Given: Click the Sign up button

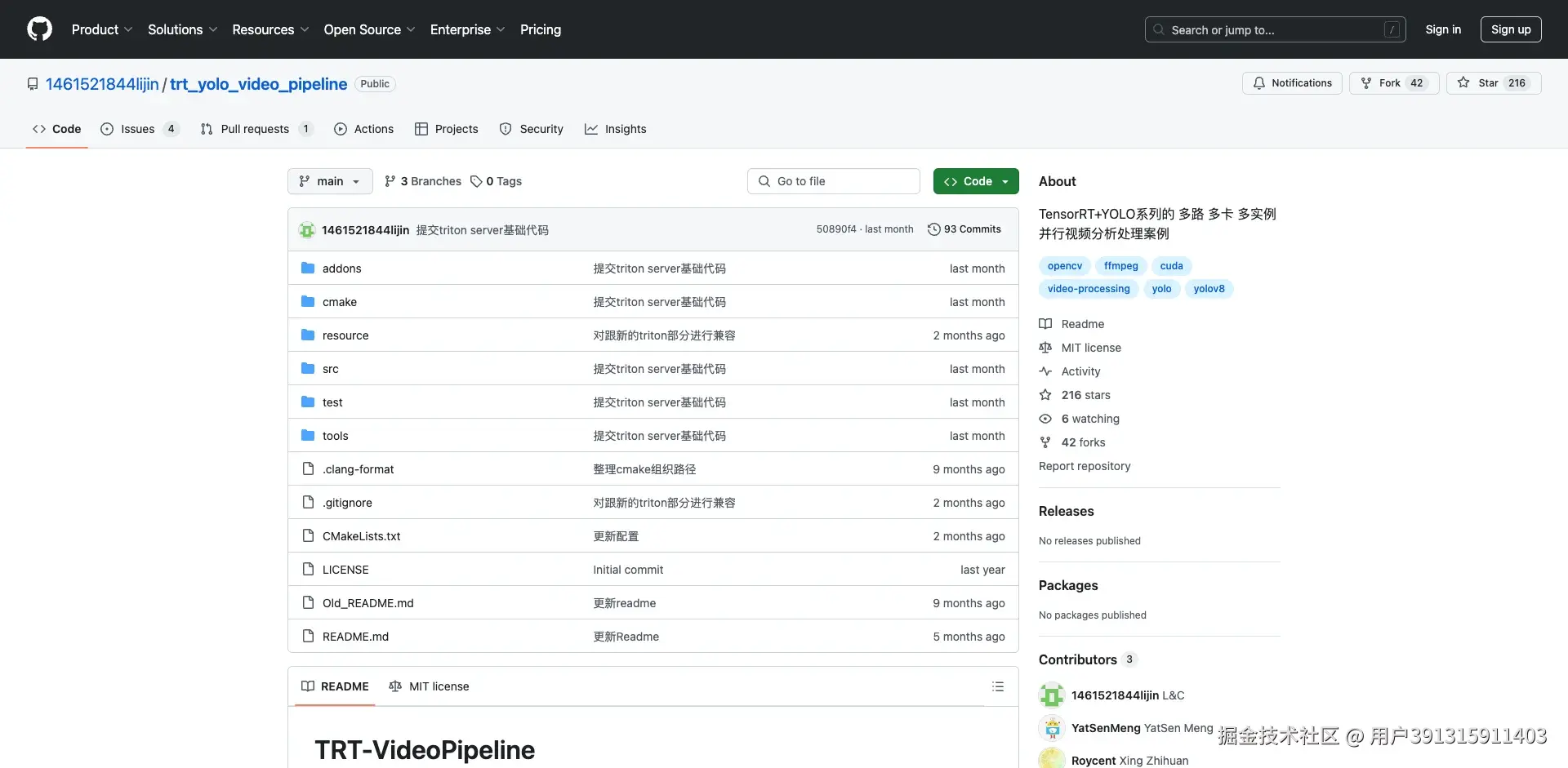Looking at the screenshot, I should [1511, 29].
